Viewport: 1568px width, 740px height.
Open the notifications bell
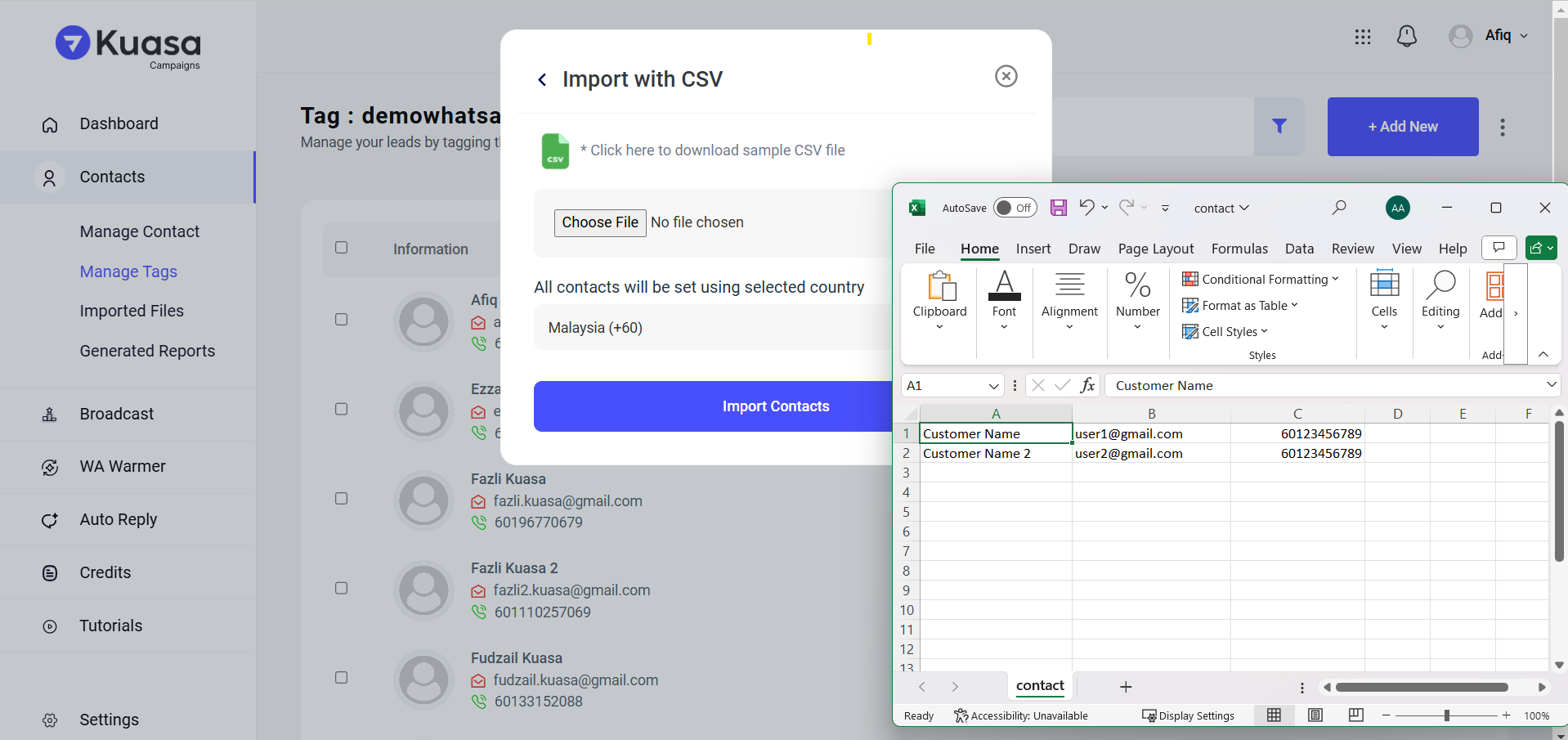(1406, 36)
